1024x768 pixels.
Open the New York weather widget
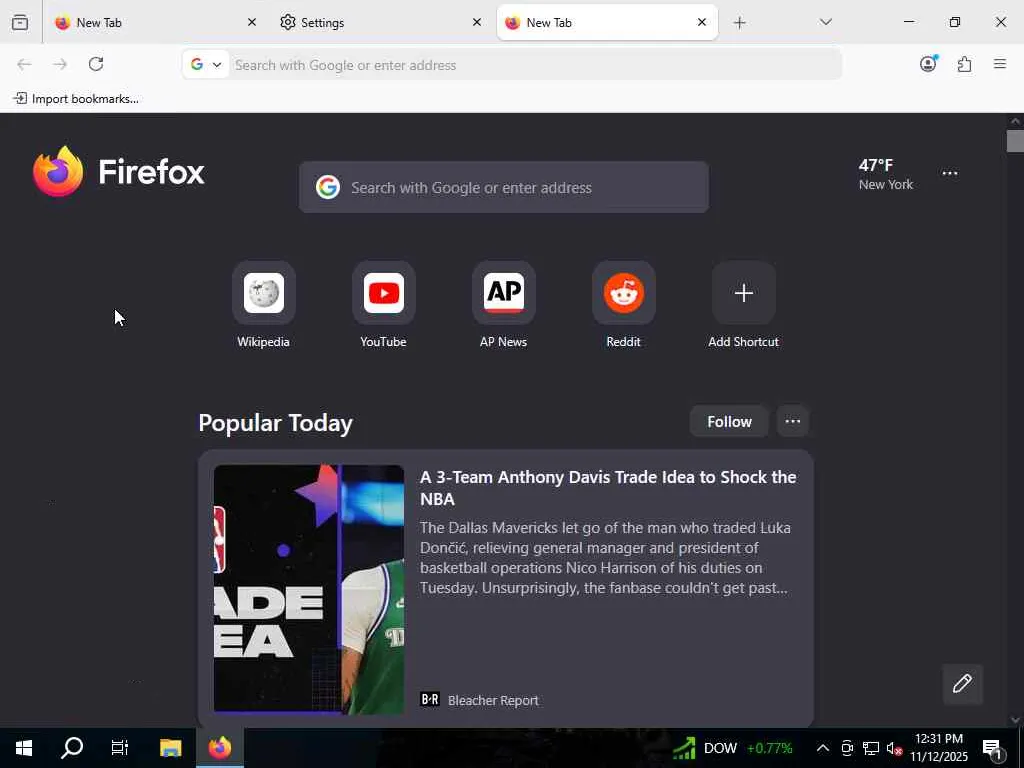click(x=886, y=174)
